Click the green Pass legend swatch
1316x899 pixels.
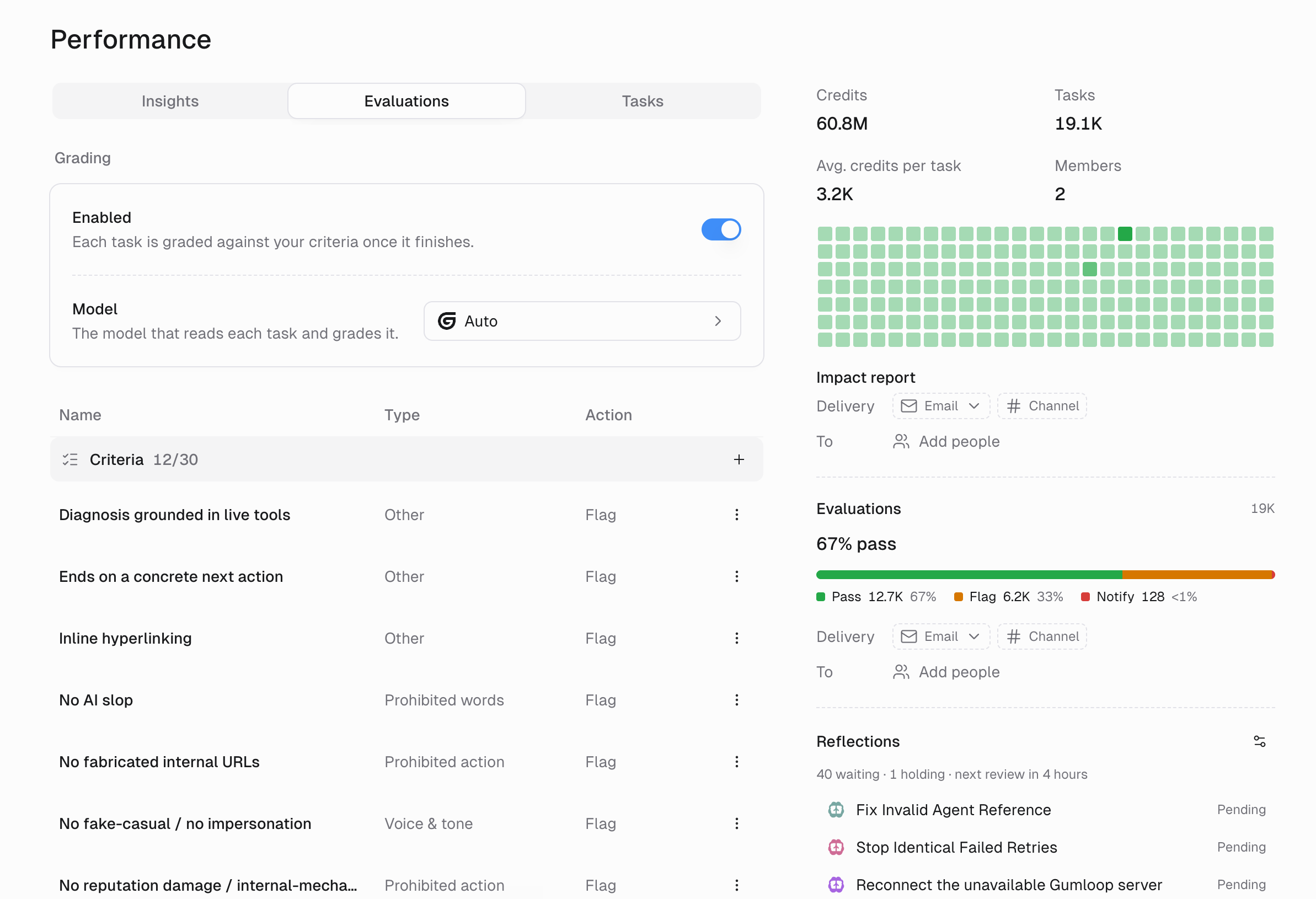[x=821, y=597]
